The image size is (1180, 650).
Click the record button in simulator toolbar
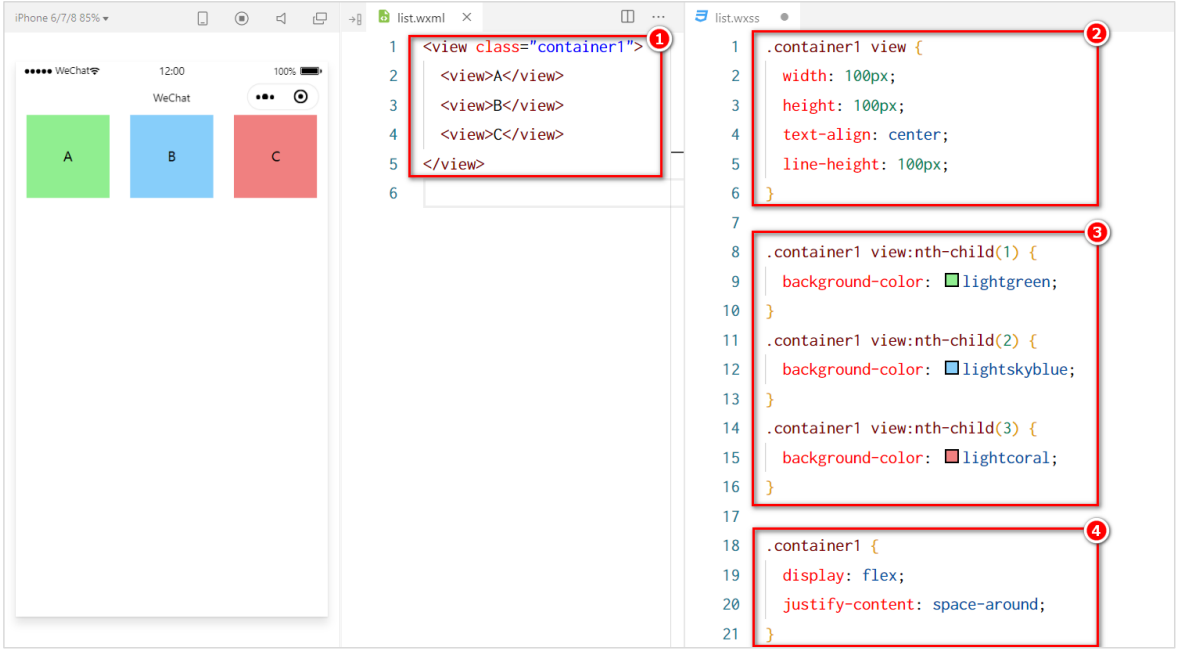pyautogui.click(x=241, y=18)
